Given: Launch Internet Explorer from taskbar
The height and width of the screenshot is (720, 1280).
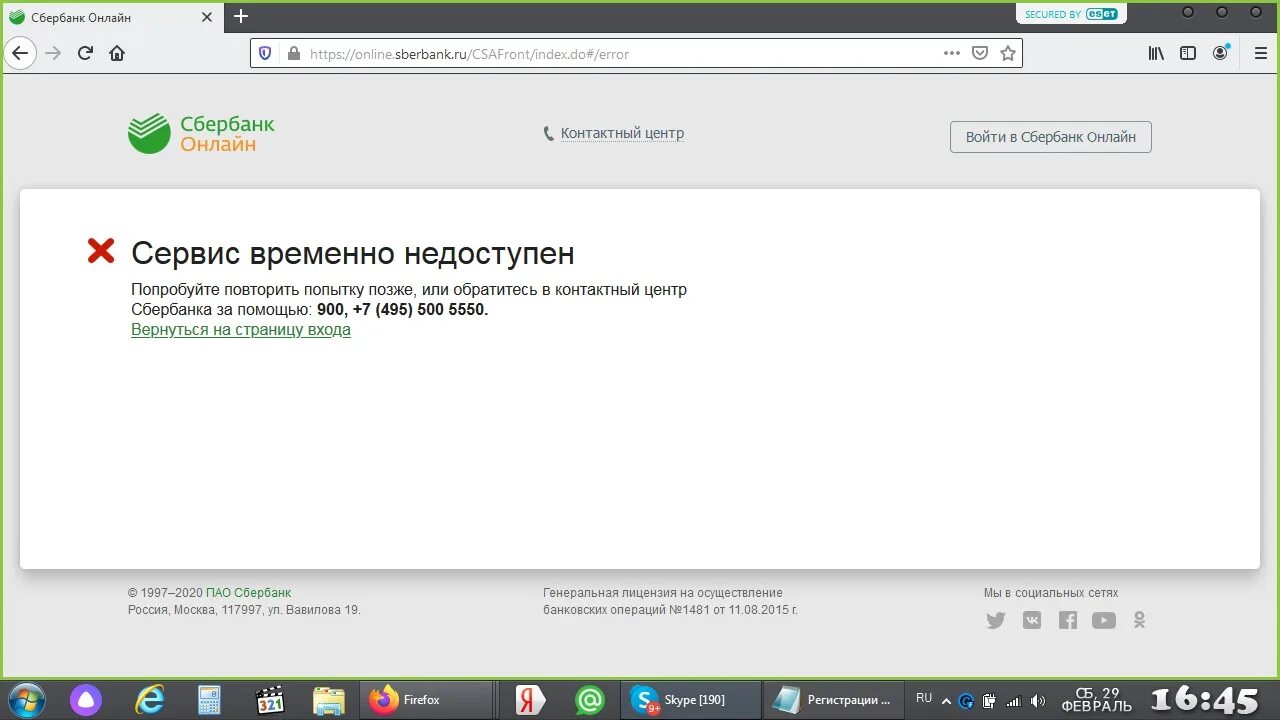Looking at the screenshot, I should [x=150, y=700].
